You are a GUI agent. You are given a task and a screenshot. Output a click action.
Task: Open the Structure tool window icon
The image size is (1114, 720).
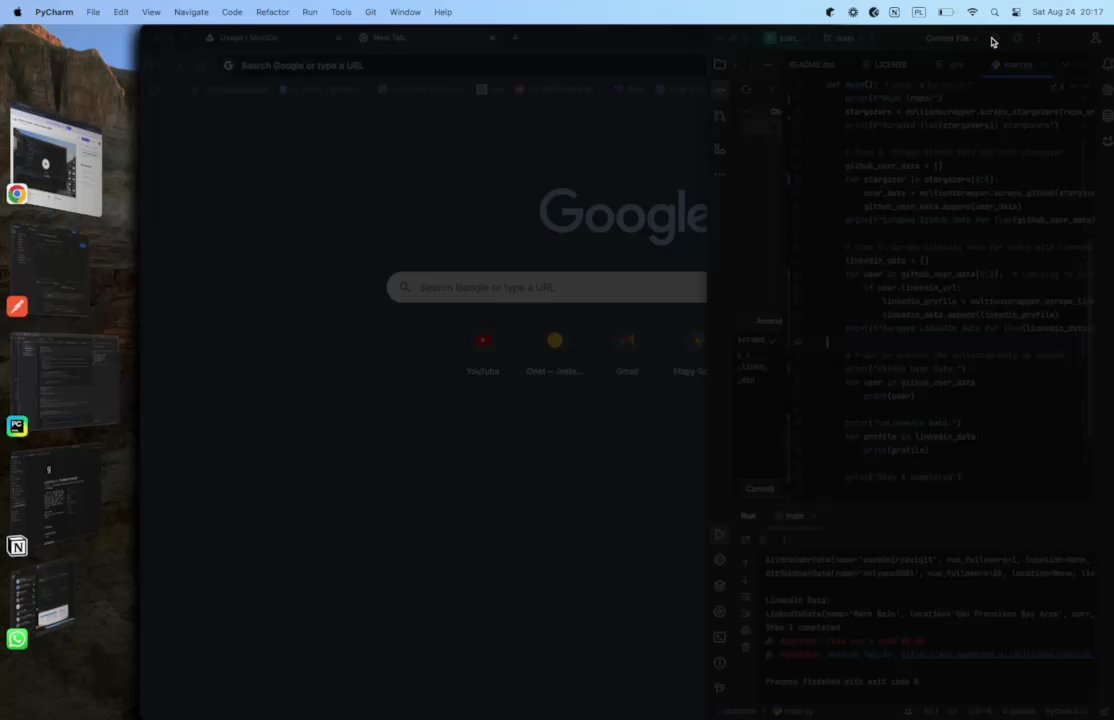(x=720, y=149)
